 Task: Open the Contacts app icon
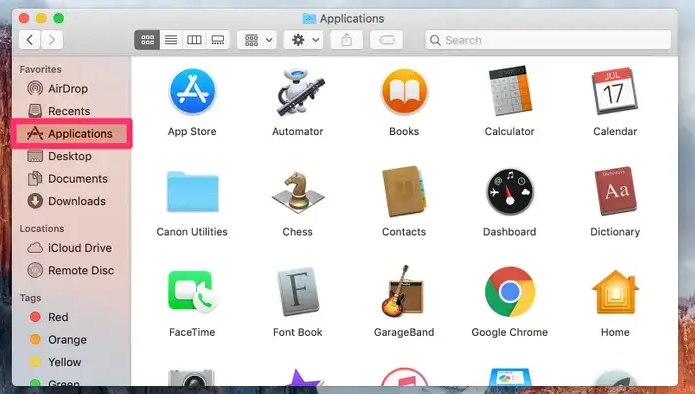404,191
